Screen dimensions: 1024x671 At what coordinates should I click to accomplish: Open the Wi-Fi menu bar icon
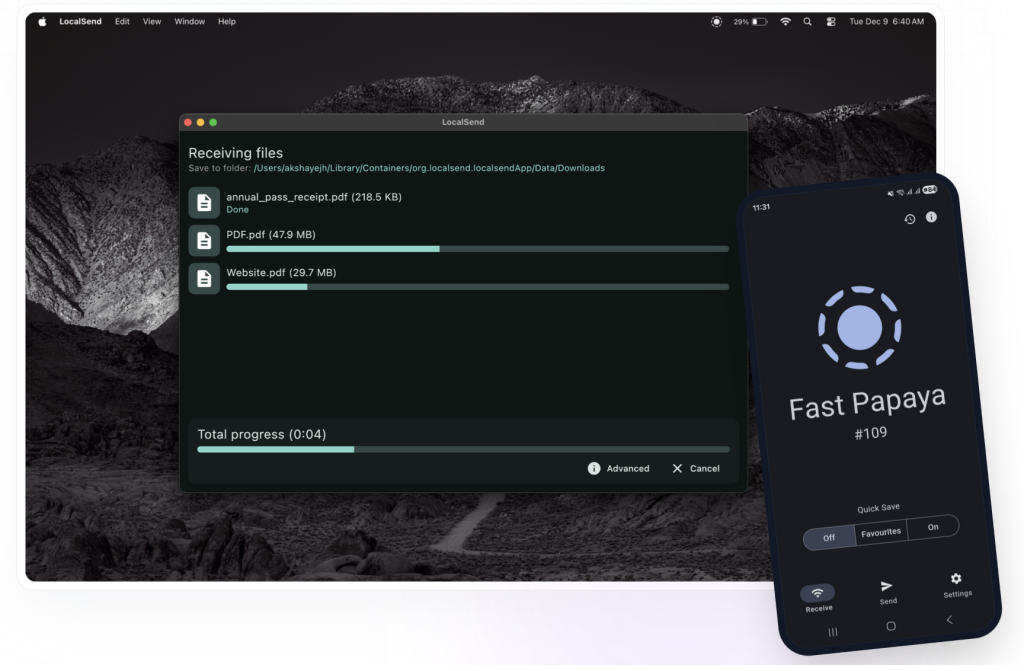pos(786,22)
